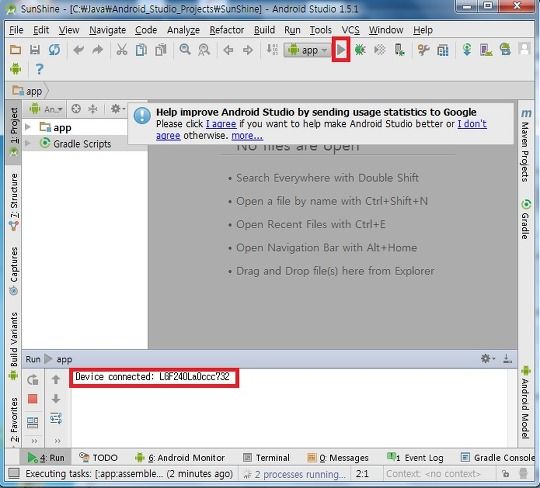Open the Navigate menu

tap(107, 30)
